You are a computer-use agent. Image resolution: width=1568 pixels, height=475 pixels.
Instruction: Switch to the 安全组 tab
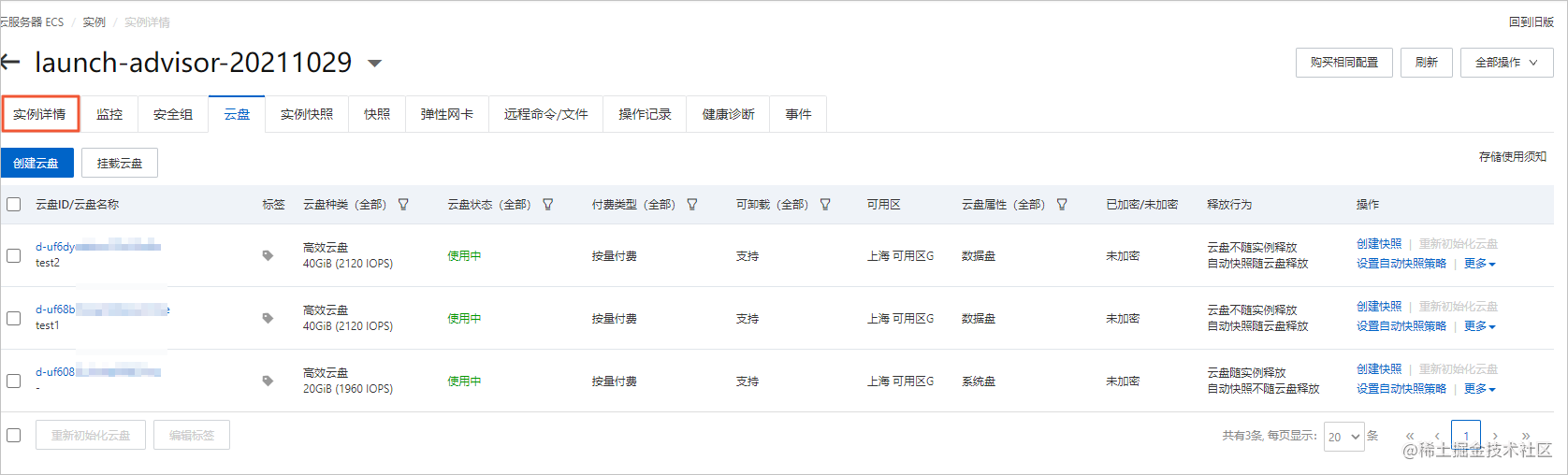tap(173, 114)
